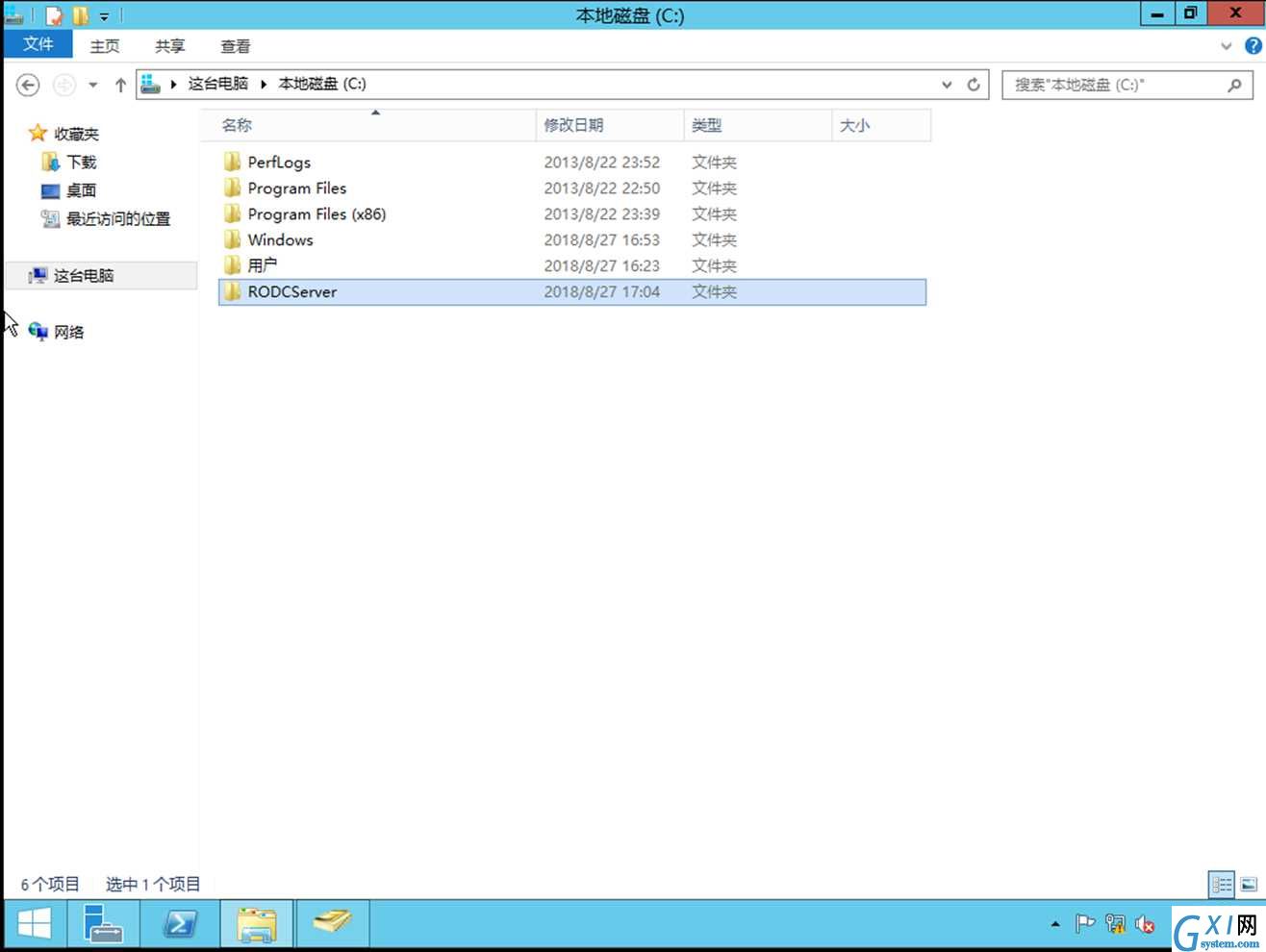Image resolution: width=1266 pixels, height=952 pixels.
Task: Switch to large icons view button
Action: point(1249,884)
